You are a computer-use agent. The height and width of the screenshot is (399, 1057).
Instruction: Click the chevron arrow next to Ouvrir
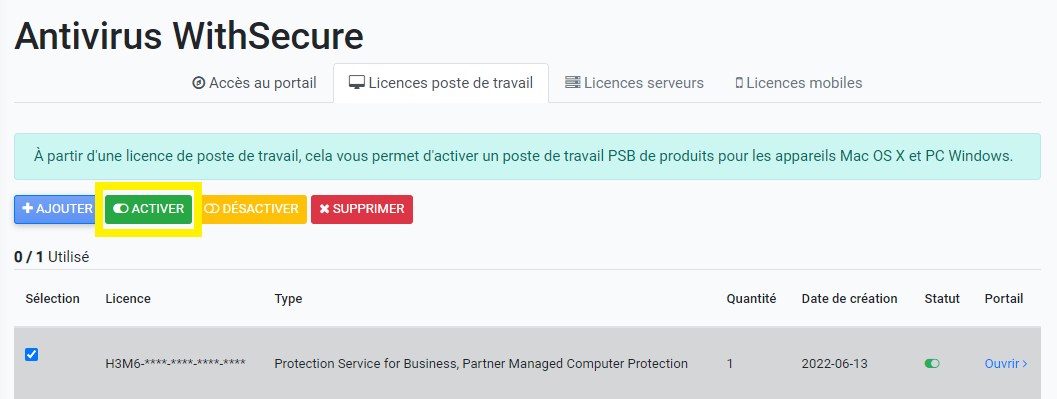(x=1025, y=364)
